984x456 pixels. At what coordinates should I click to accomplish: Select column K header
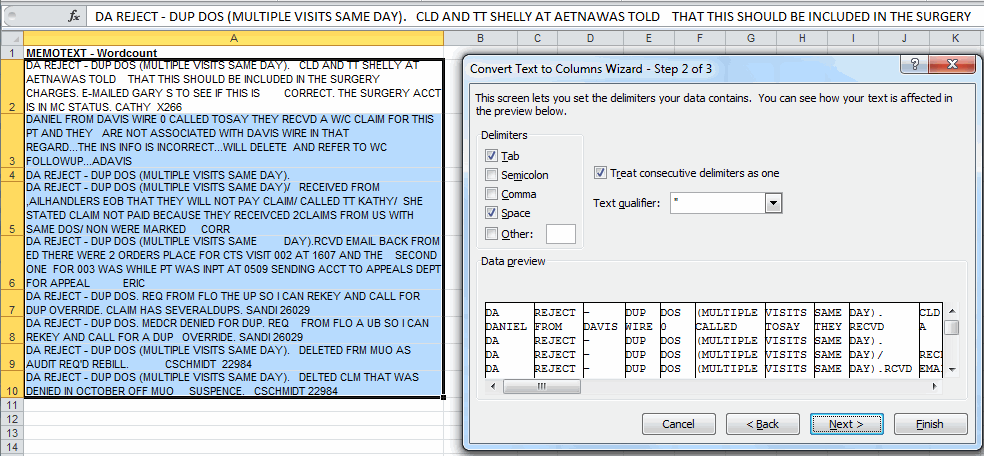click(x=955, y=38)
